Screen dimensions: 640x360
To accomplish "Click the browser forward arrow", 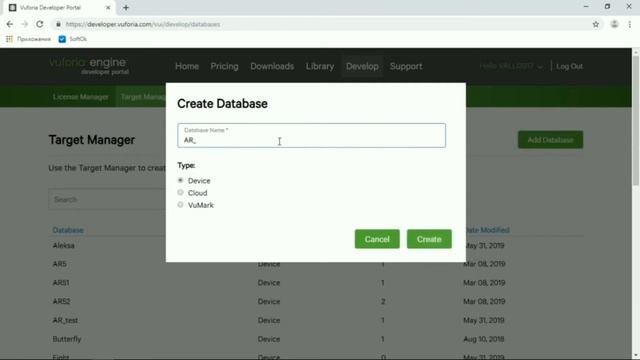I will 24,24.
